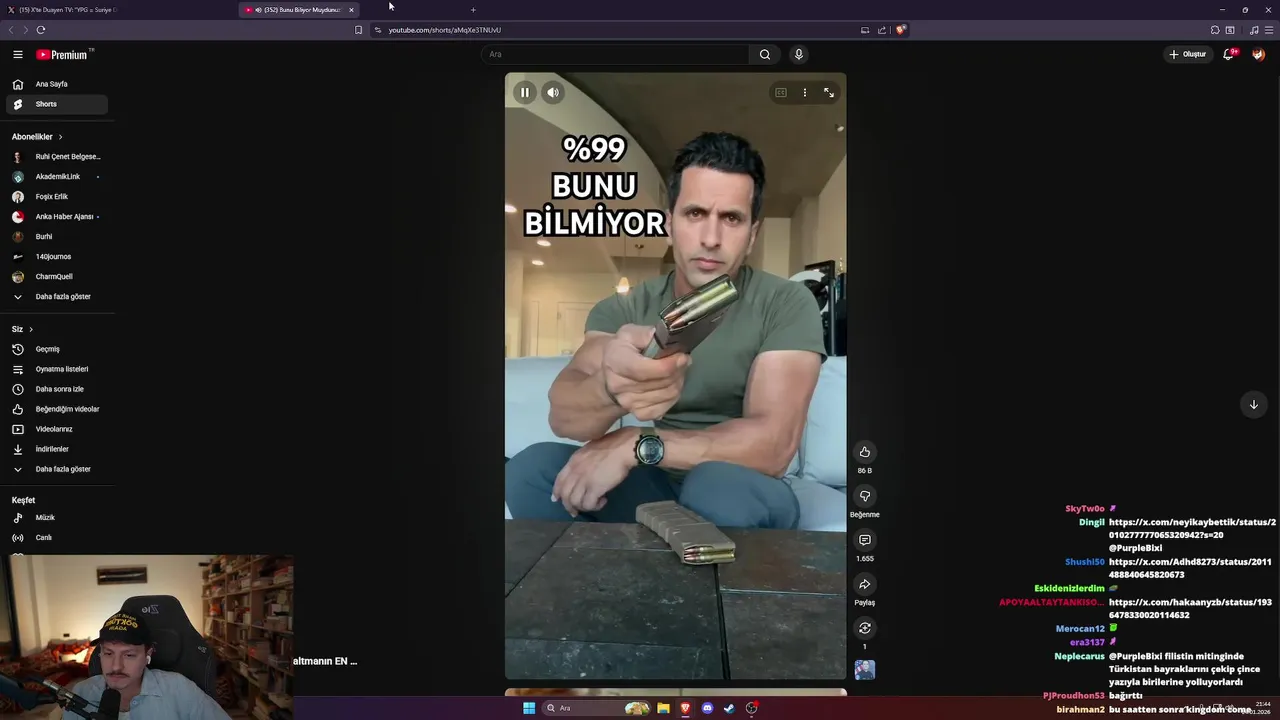Open Ruhi Çenet Belgeselleri subscription
Screen dimensions: 1280x720
click(57, 157)
